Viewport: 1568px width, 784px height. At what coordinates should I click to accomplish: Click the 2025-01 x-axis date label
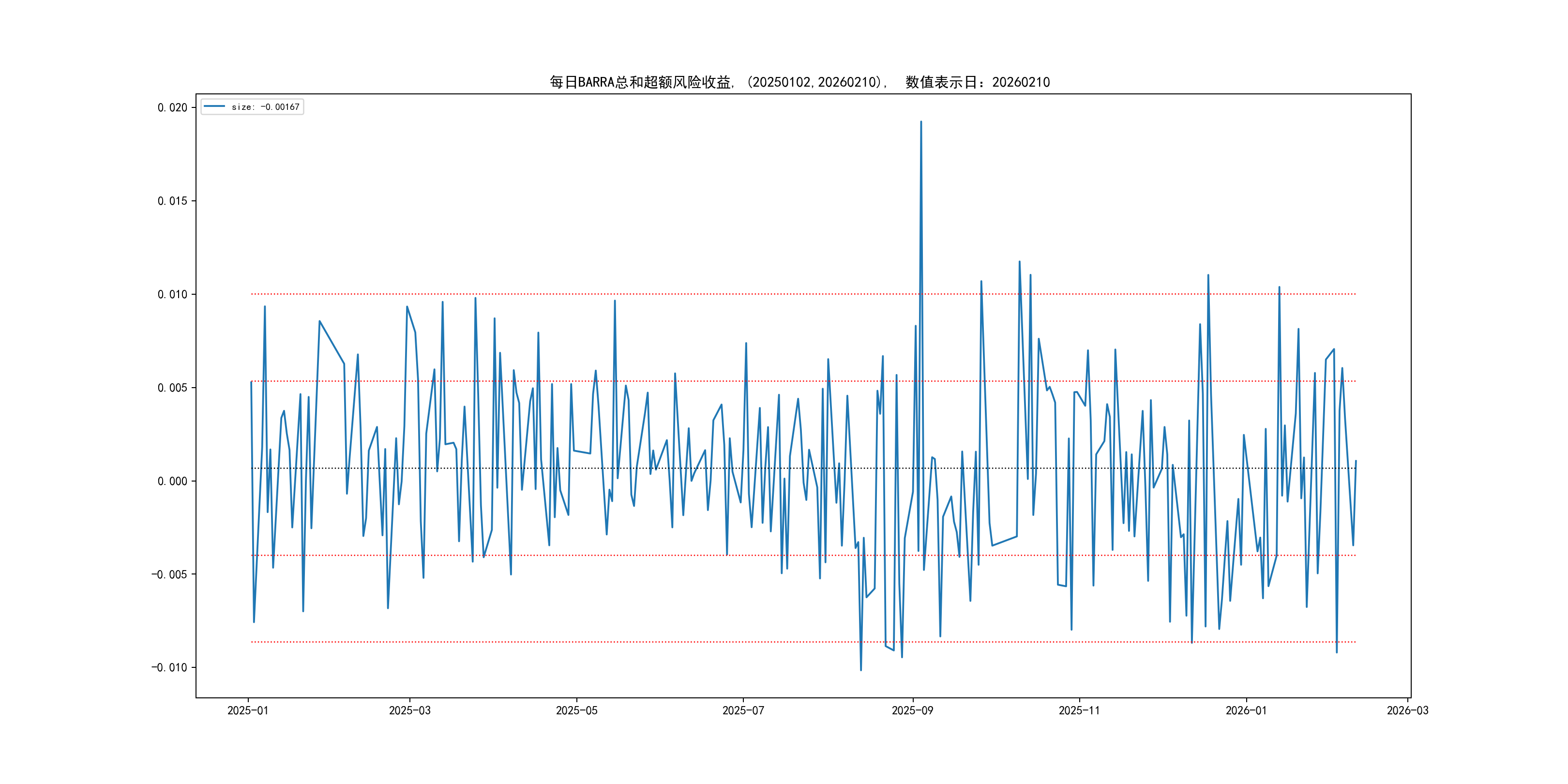pyautogui.click(x=248, y=710)
